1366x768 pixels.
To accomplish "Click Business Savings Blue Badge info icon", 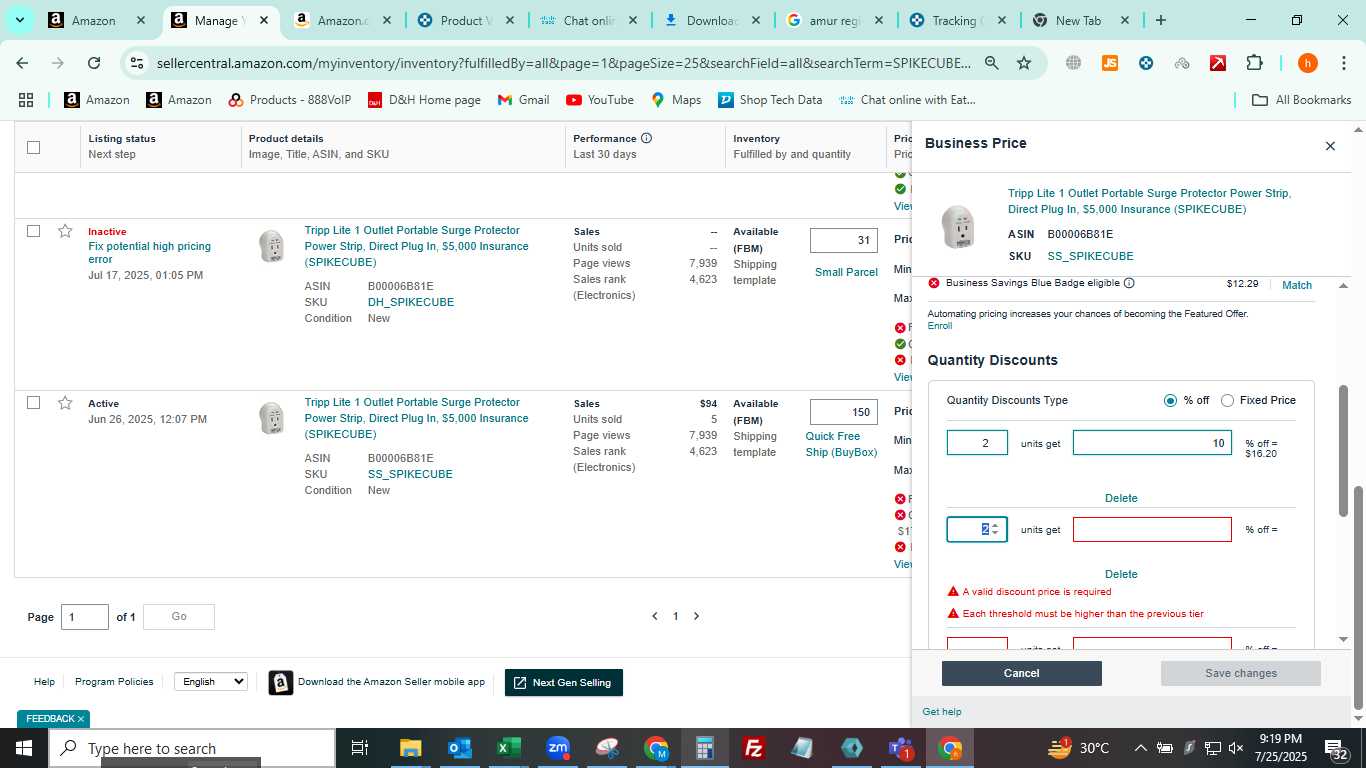I will click(x=1129, y=283).
